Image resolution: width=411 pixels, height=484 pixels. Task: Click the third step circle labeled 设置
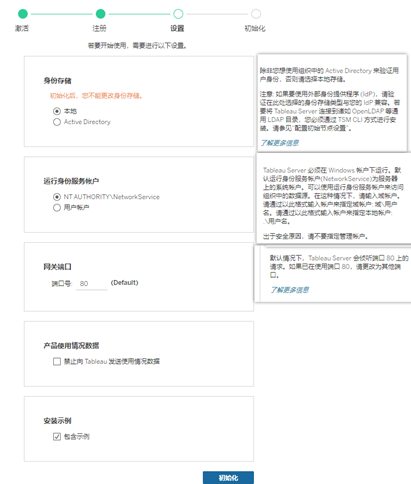tap(178, 14)
